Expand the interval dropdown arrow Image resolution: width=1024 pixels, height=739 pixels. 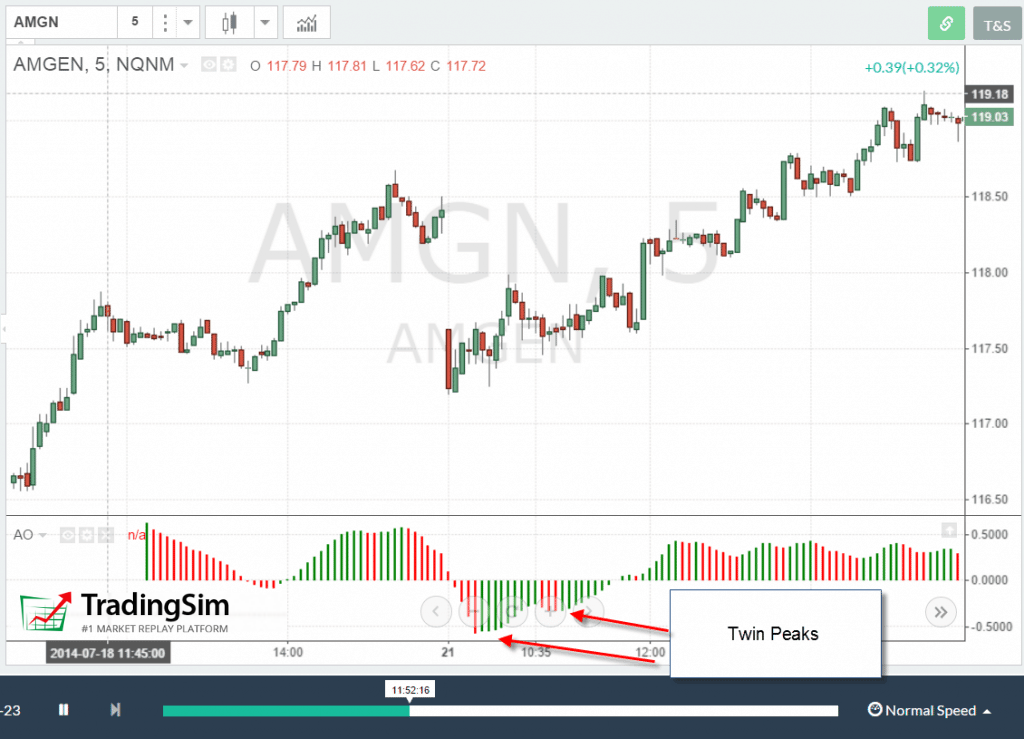(x=186, y=22)
